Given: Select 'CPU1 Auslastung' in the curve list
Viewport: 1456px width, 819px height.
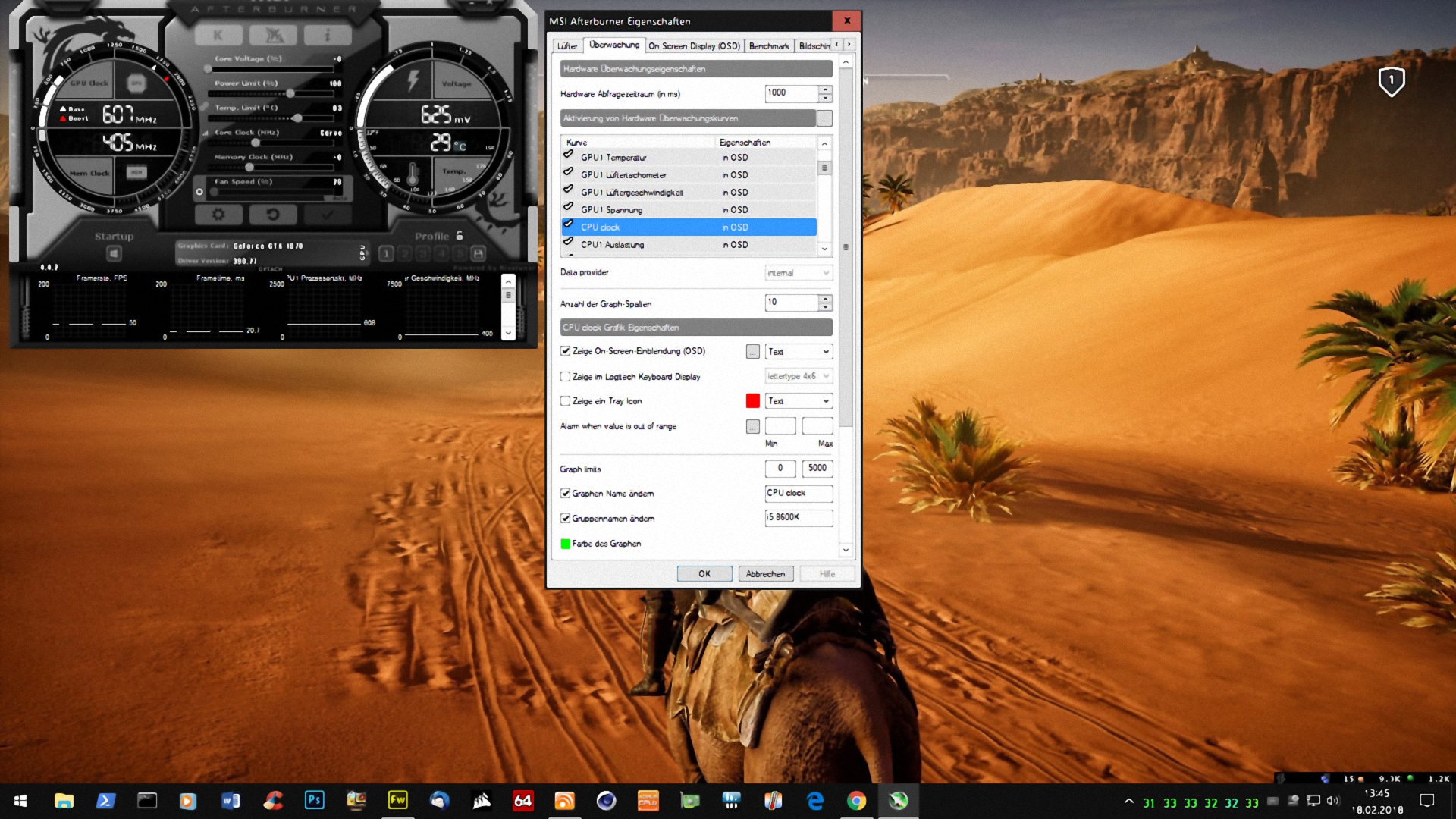Looking at the screenshot, I should tap(612, 245).
